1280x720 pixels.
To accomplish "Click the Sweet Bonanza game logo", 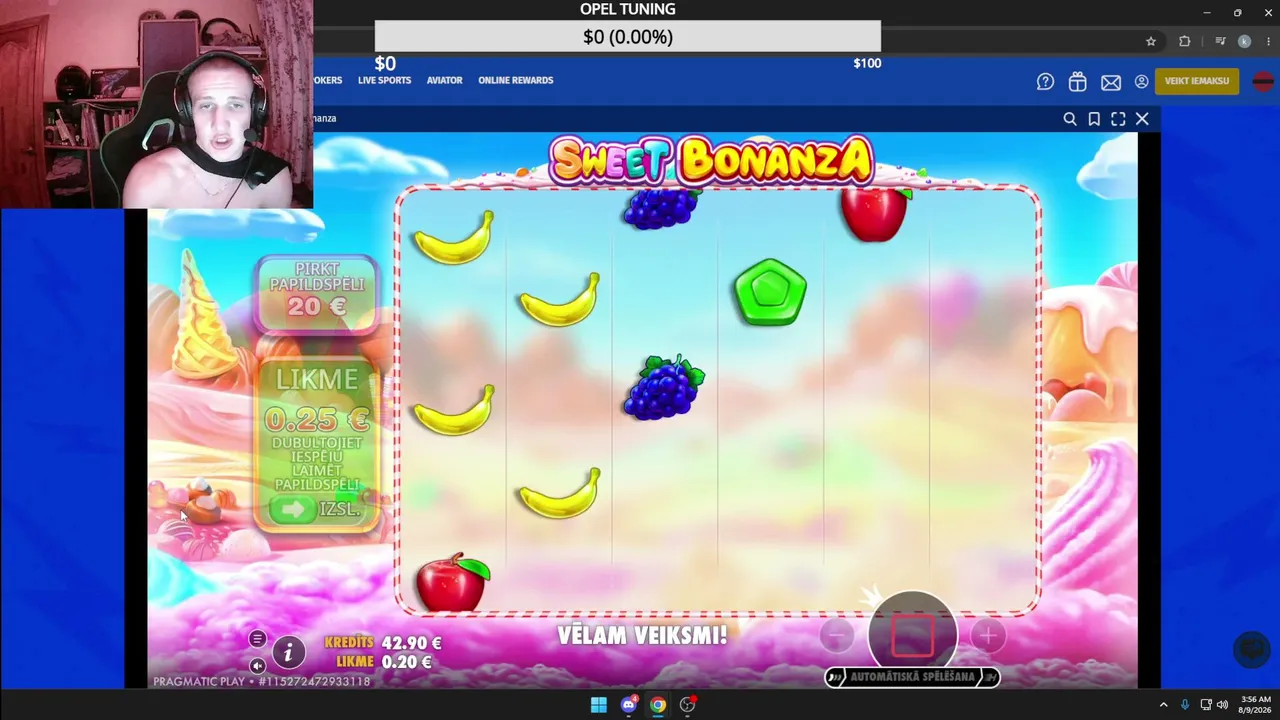I will click(711, 161).
